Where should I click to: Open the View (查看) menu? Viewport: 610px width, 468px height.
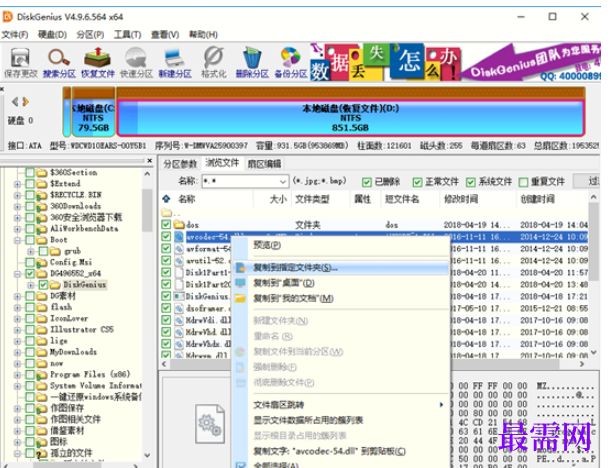point(165,35)
